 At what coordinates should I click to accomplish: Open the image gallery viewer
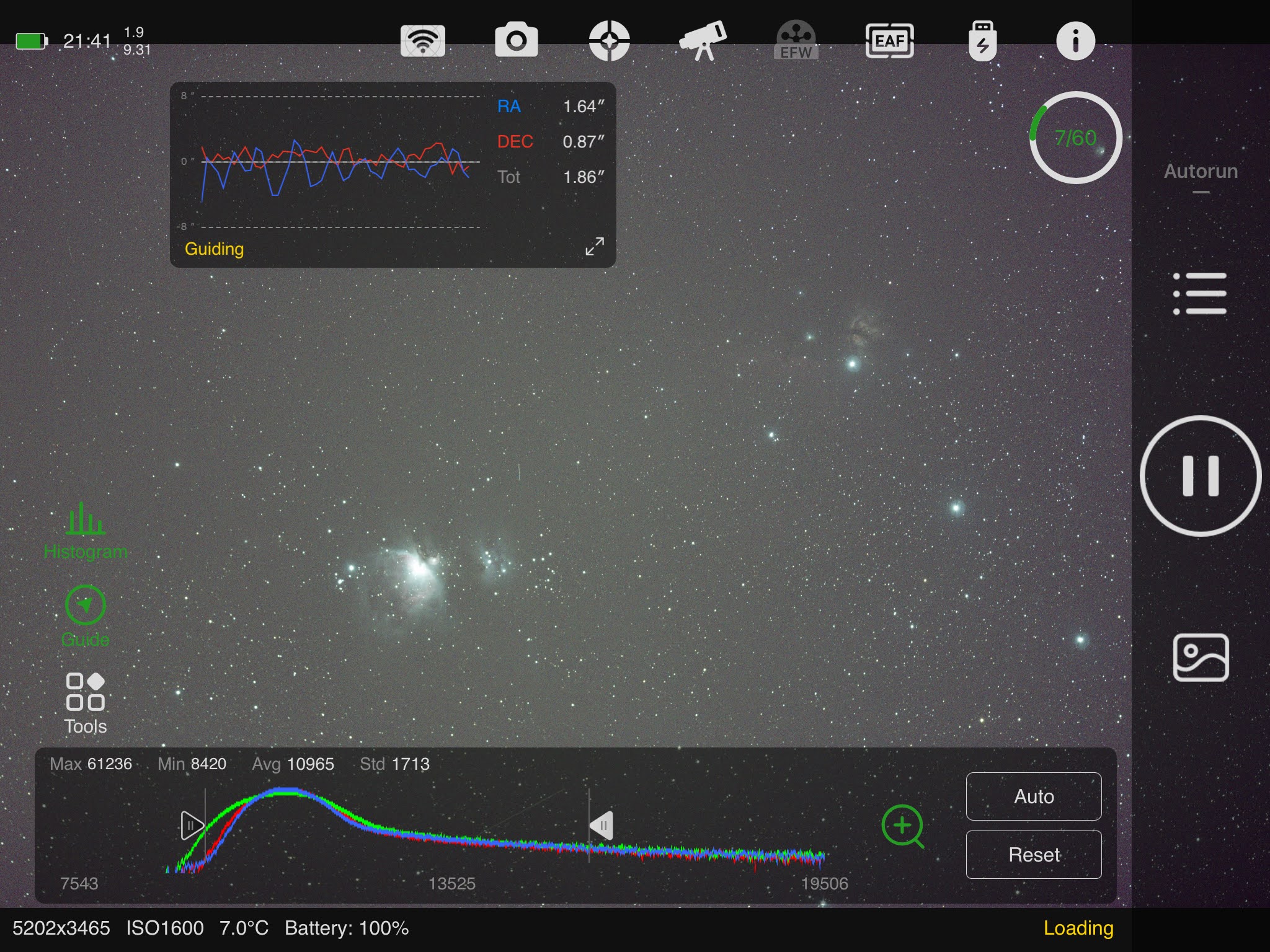(x=1201, y=658)
